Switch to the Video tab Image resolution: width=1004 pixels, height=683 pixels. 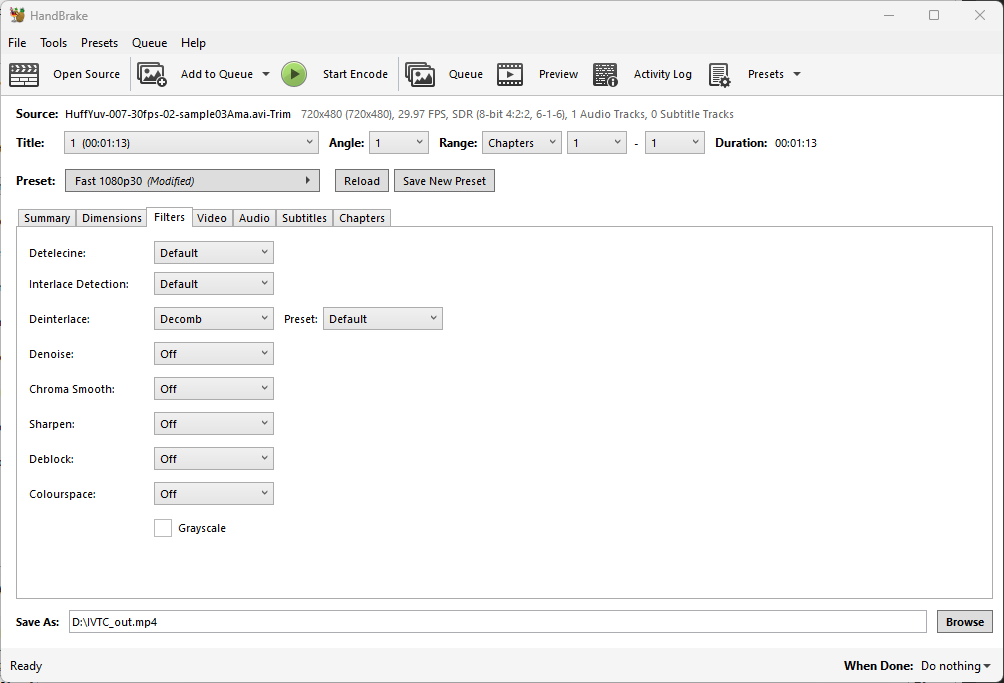pyautogui.click(x=212, y=218)
